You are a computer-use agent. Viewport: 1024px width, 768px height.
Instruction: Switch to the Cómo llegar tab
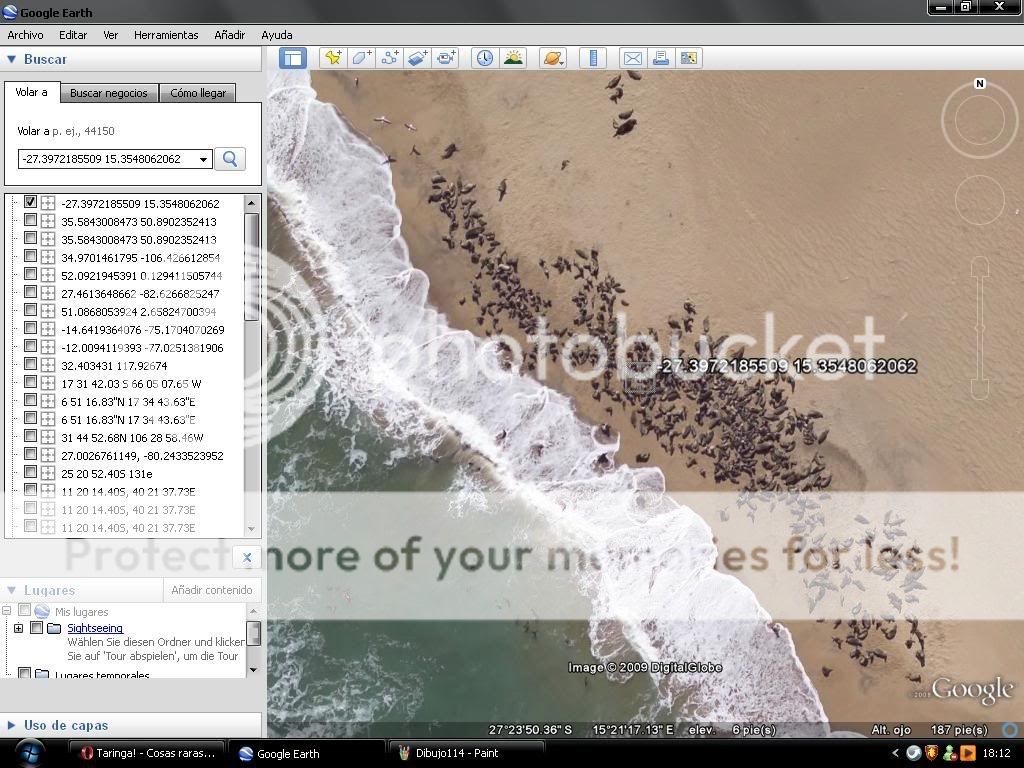pyautogui.click(x=198, y=93)
